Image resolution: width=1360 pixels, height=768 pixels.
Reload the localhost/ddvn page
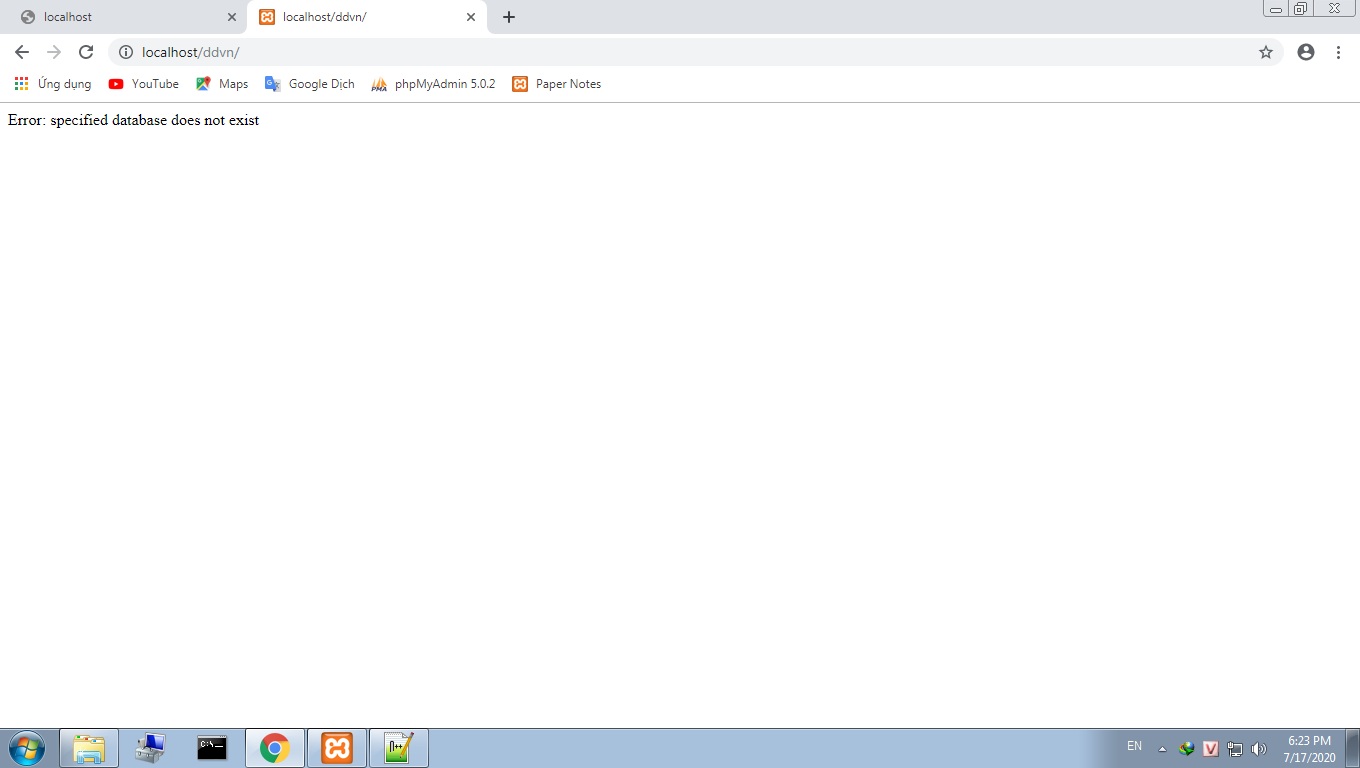86,52
